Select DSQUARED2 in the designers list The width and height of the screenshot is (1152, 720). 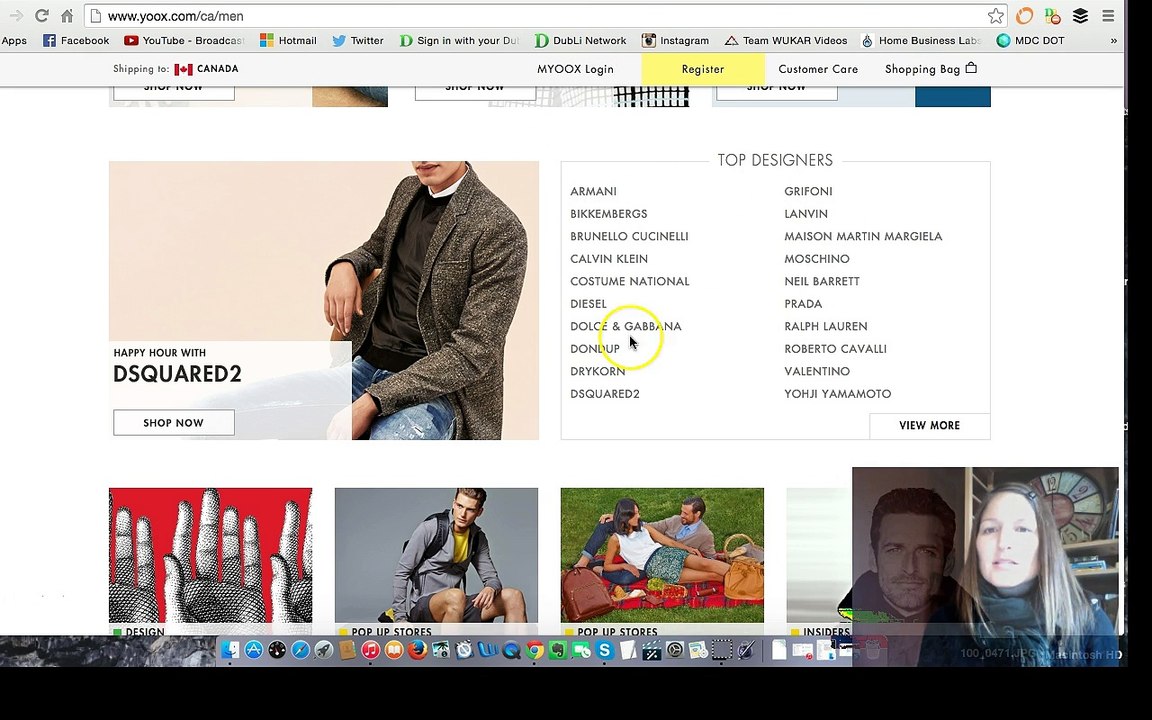tap(605, 394)
